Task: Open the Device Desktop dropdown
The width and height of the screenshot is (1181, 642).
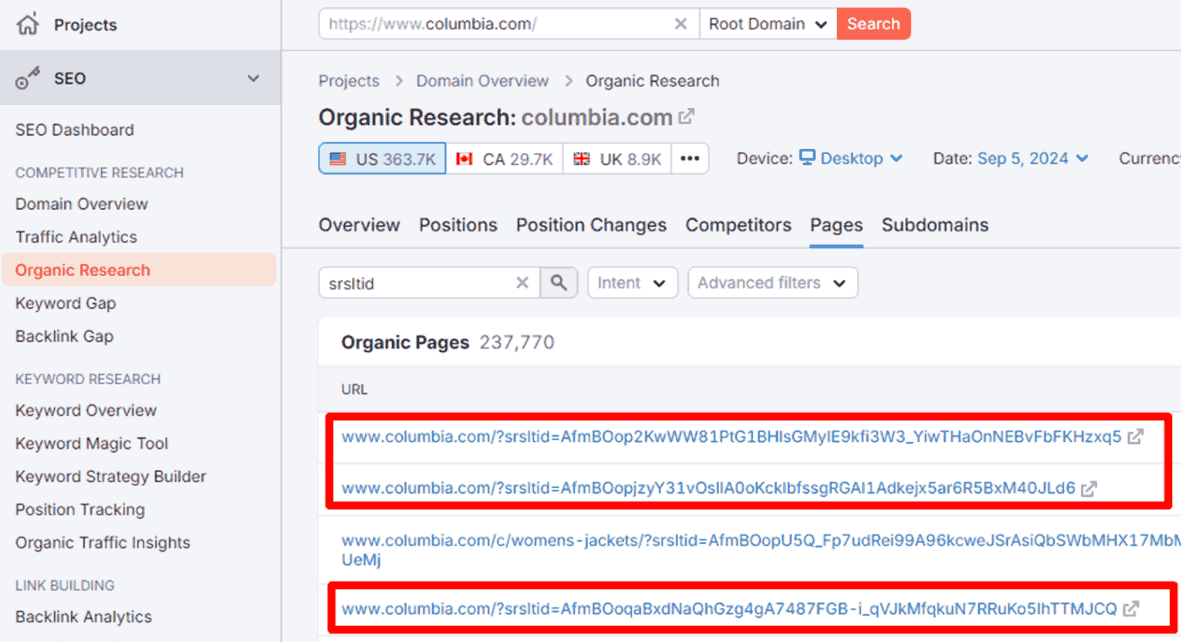Action: 851,158
